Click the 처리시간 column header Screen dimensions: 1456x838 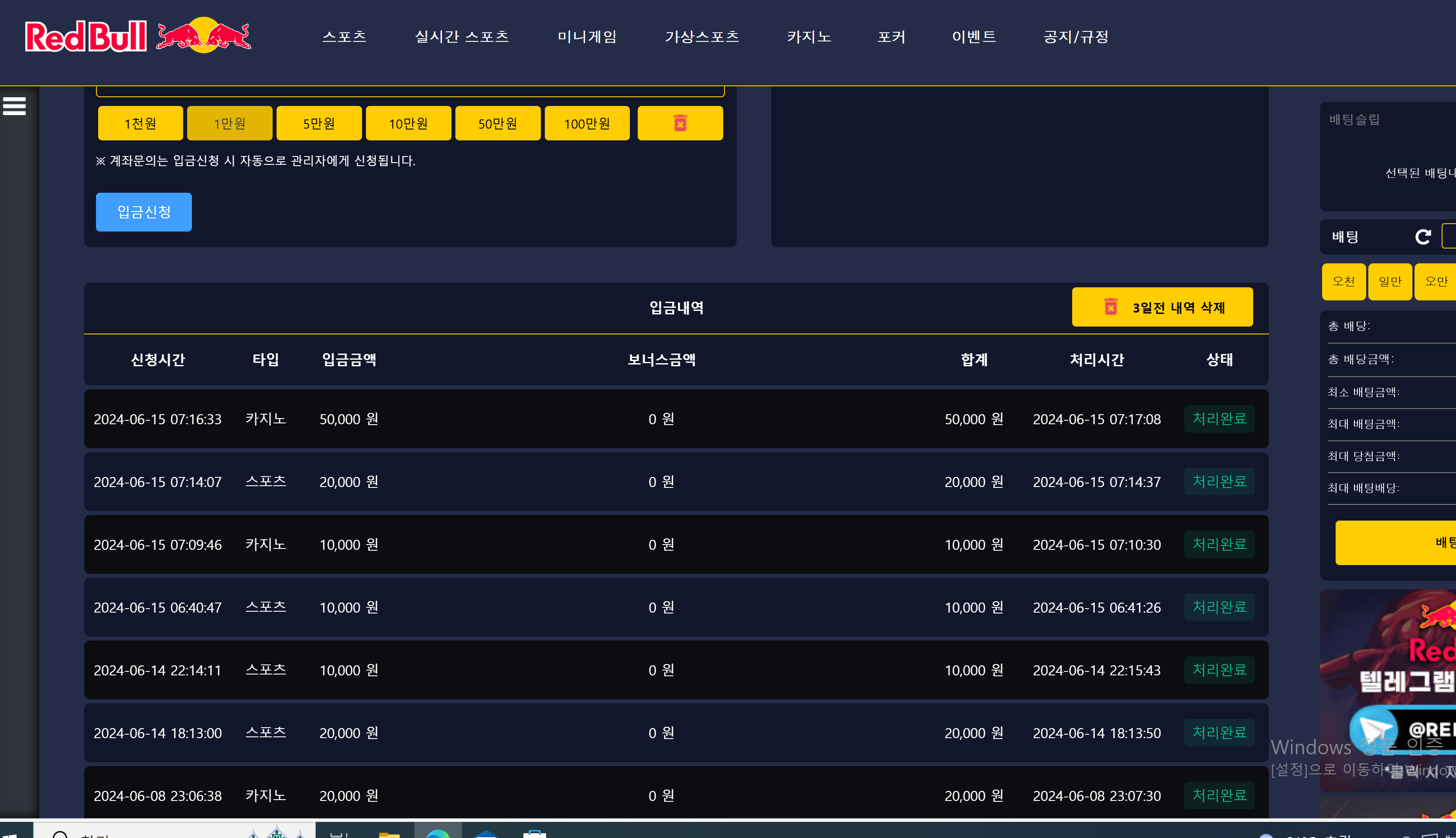click(x=1096, y=360)
